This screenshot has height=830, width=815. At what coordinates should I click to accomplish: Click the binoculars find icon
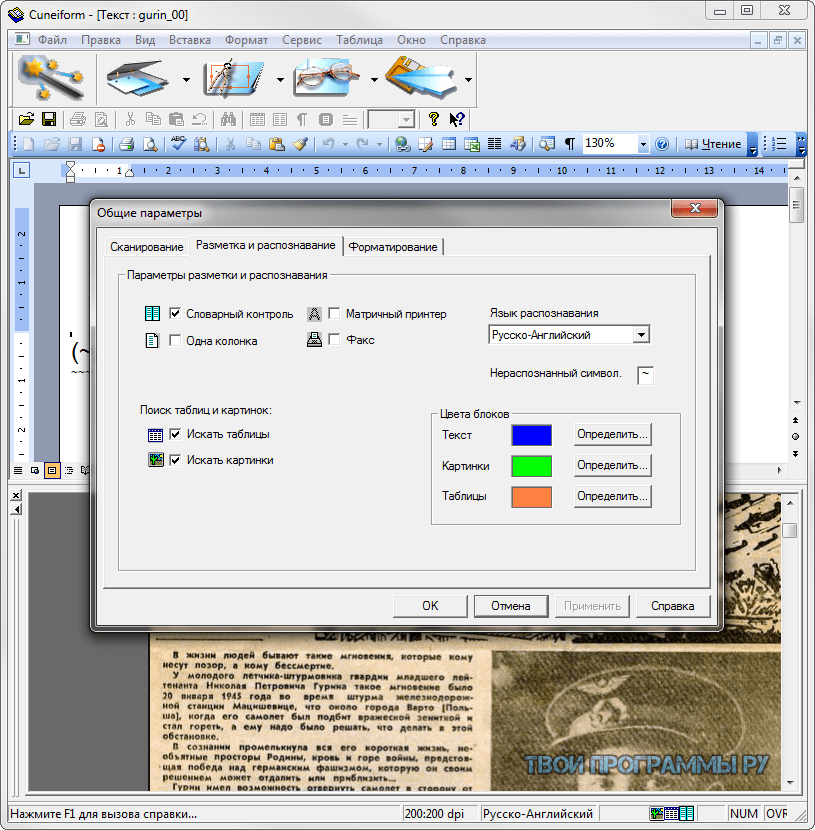[x=228, y=120]
